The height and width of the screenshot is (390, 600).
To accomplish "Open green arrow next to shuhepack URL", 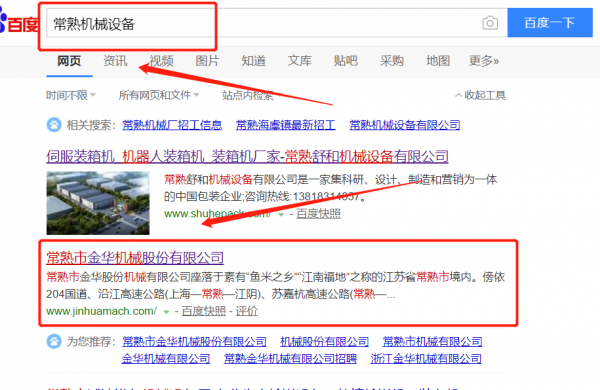I will (281, 214).
